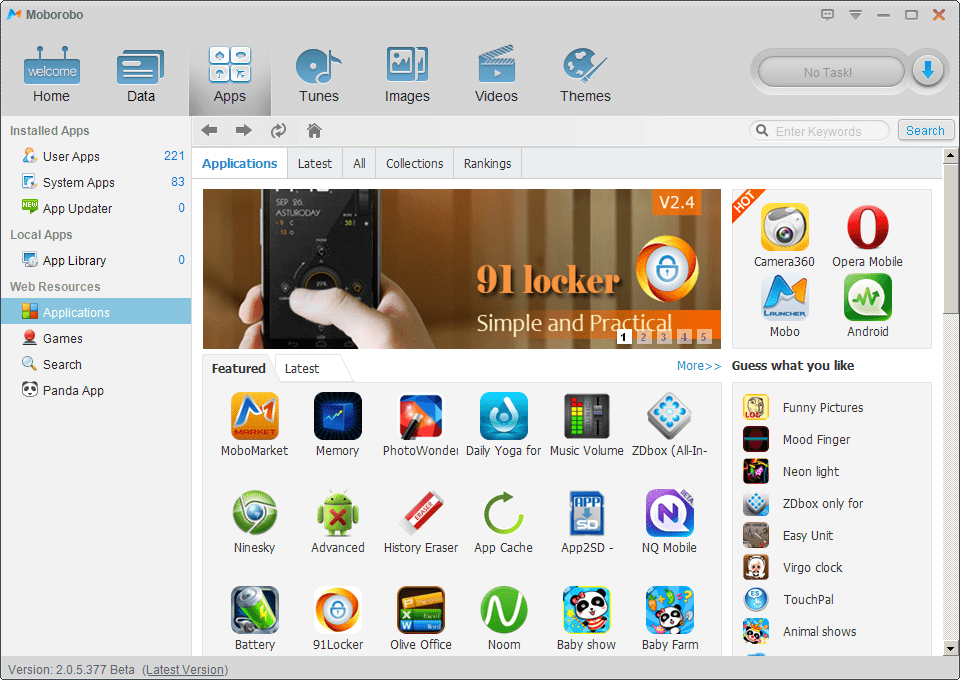The image size is (960, 680).
Task: Select the Opera Mobile app icon
Action: click(x=867, y=228)
